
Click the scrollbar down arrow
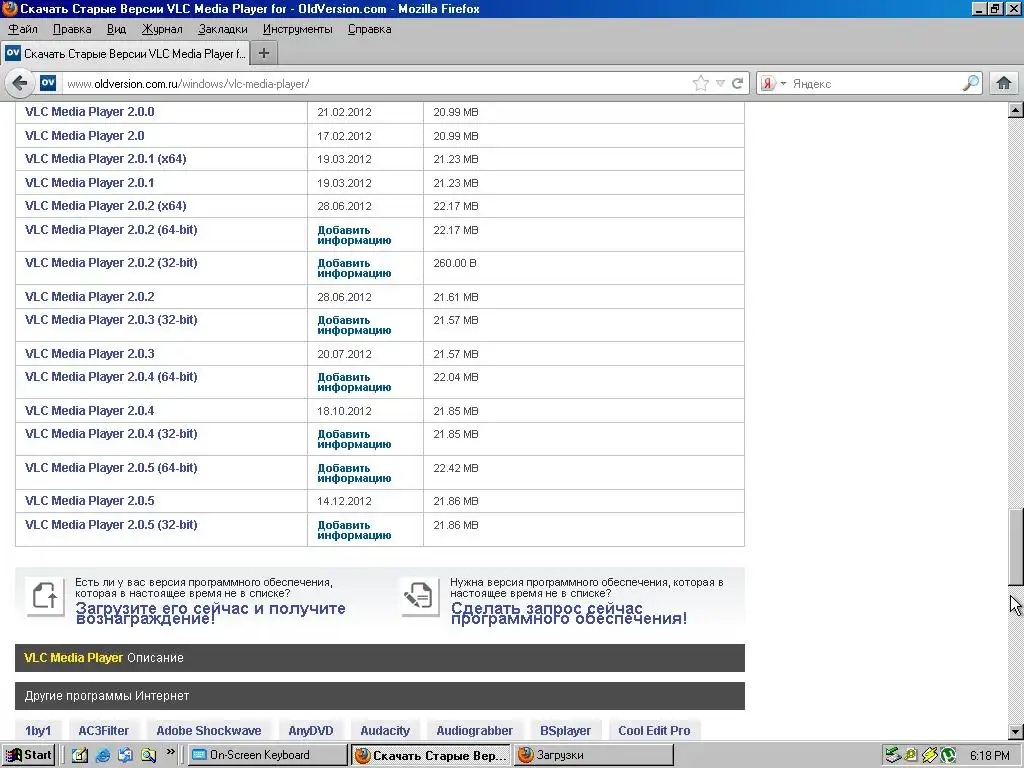[1016, 732]
